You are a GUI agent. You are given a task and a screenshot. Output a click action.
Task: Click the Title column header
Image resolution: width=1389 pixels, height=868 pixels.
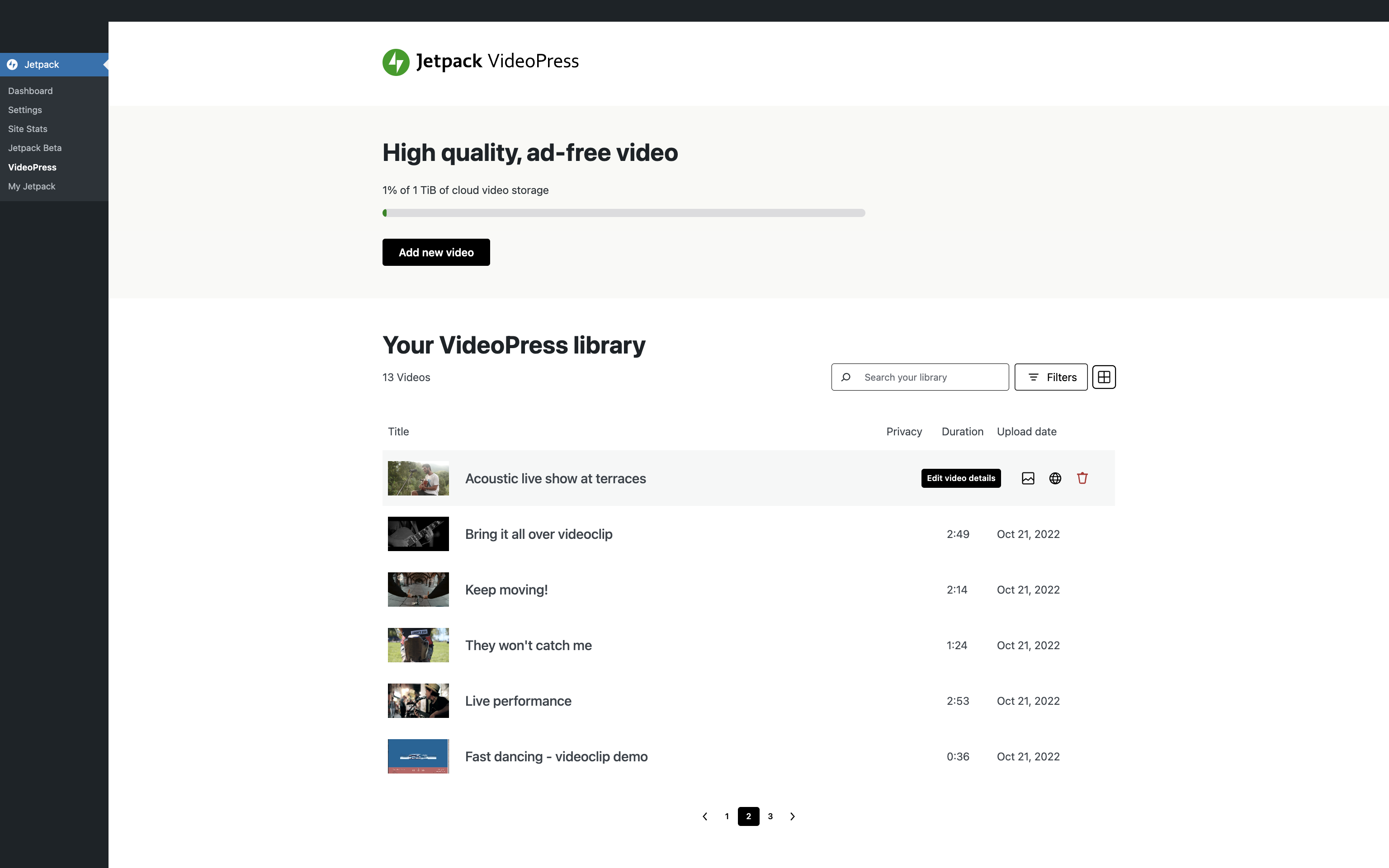pos(398,432)
